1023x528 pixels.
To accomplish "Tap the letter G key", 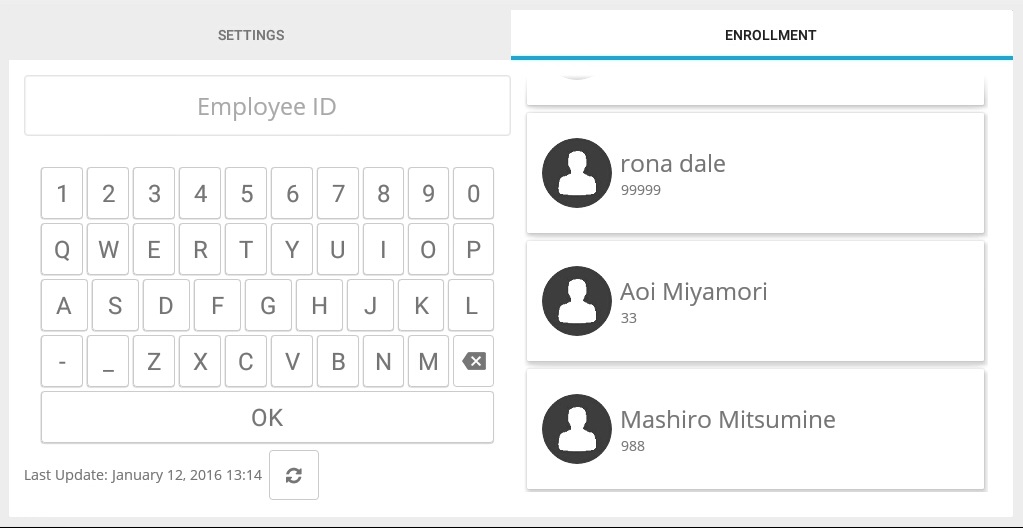I will pos(267,305).
